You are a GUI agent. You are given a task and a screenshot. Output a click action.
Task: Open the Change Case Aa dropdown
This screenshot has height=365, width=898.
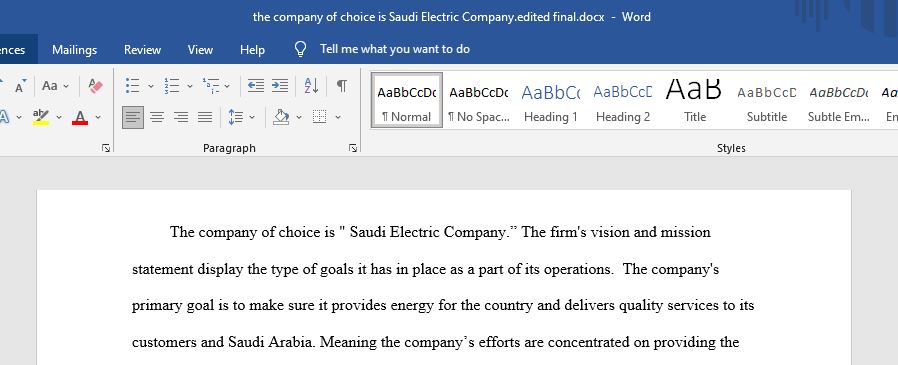[56, 86]
